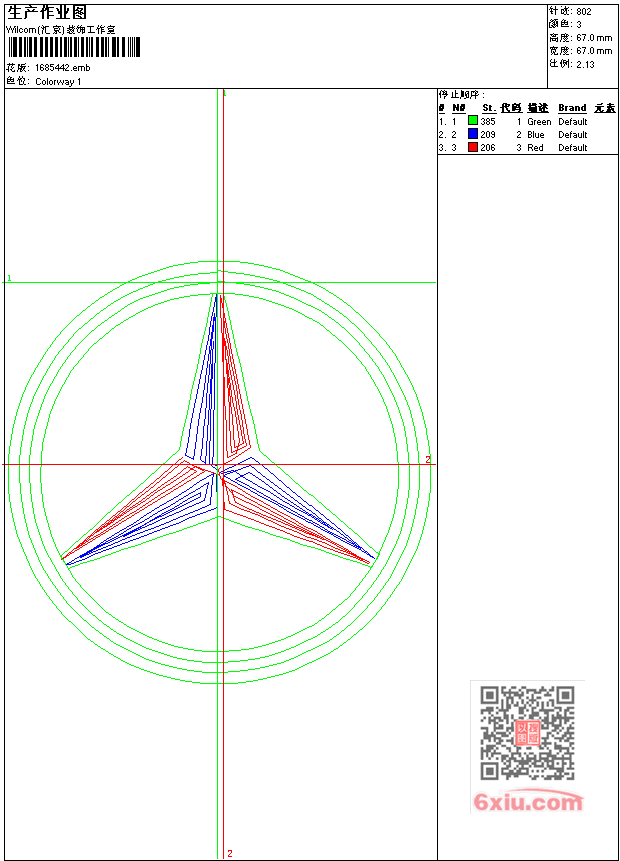Select the stitch count 206 cell
620x861 pixels.
[488, 148]
